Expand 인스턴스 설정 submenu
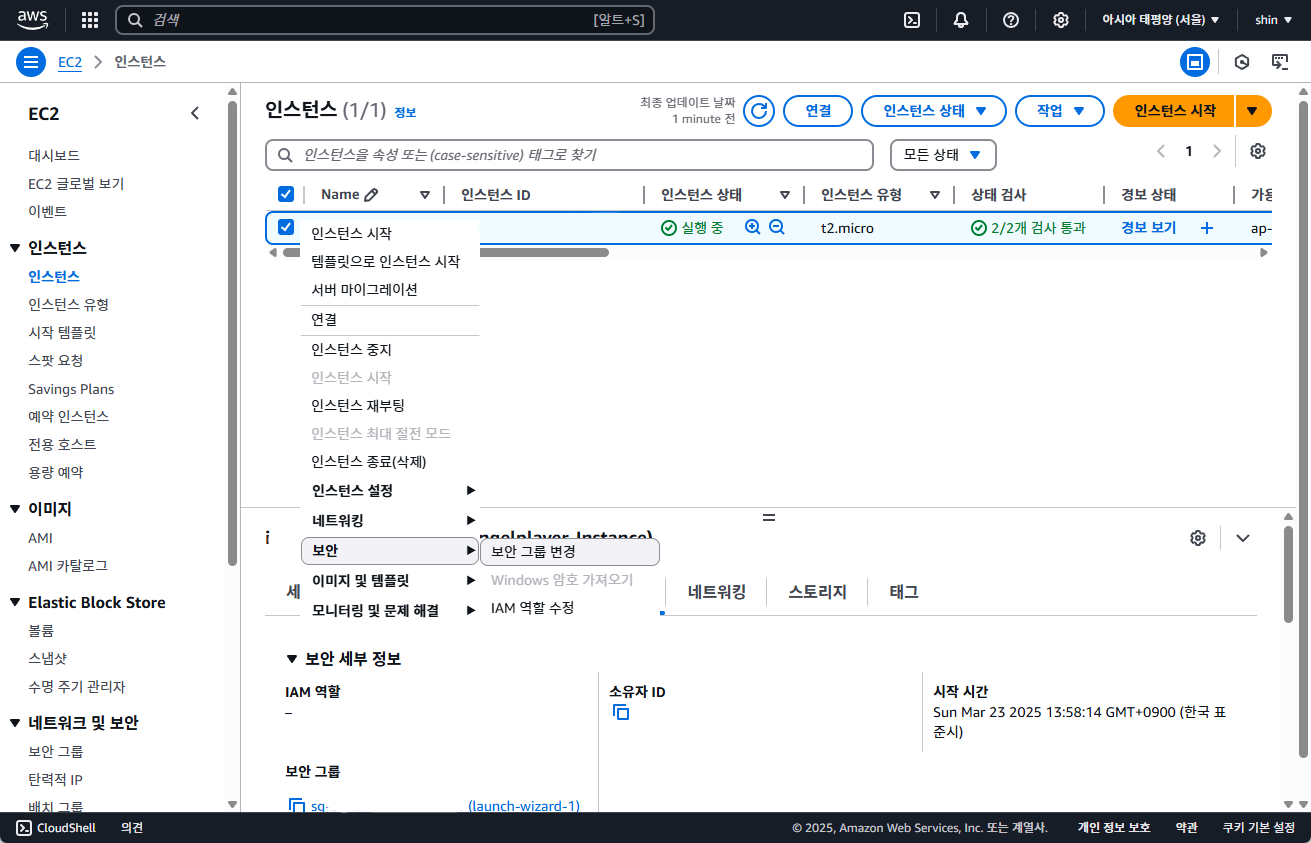1311x843 pixels. pyautogui.click(x=389, y=491)
